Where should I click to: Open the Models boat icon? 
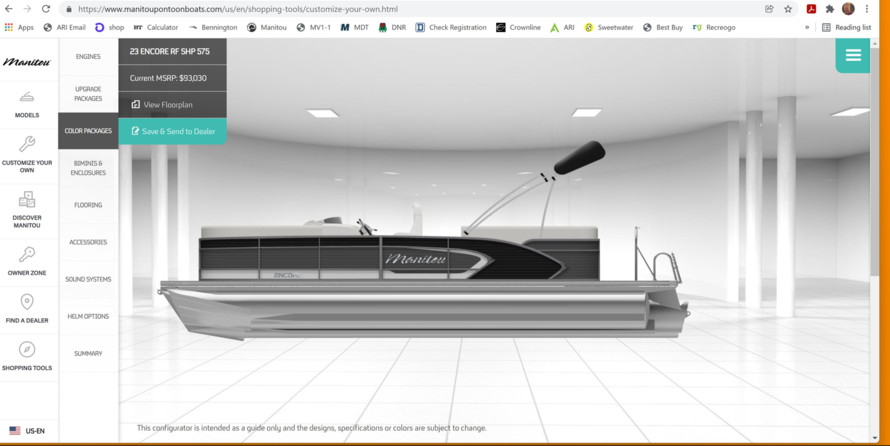27,97
